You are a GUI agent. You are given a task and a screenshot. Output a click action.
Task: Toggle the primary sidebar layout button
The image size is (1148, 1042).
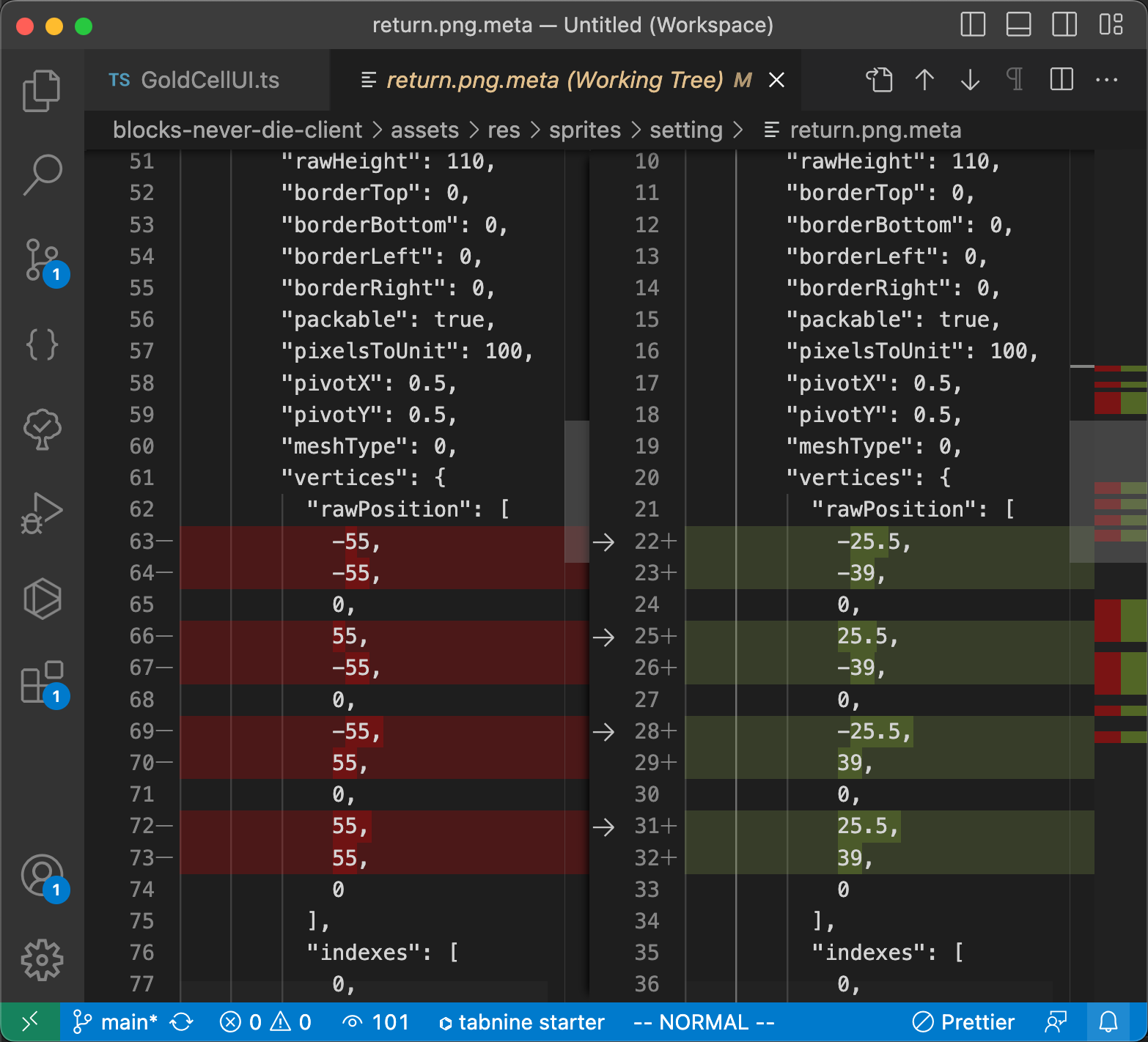(973, 25)
